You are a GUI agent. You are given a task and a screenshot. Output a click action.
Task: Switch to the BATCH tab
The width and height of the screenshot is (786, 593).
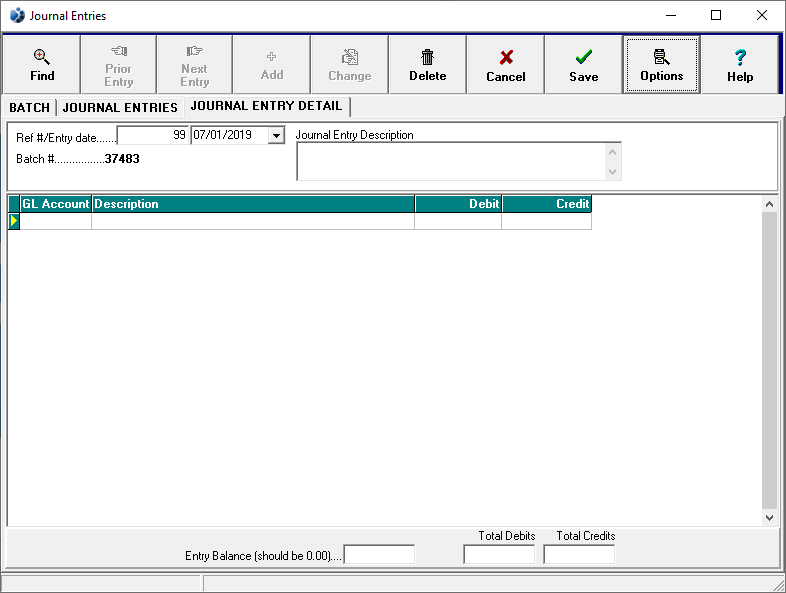tap(29, 107)
